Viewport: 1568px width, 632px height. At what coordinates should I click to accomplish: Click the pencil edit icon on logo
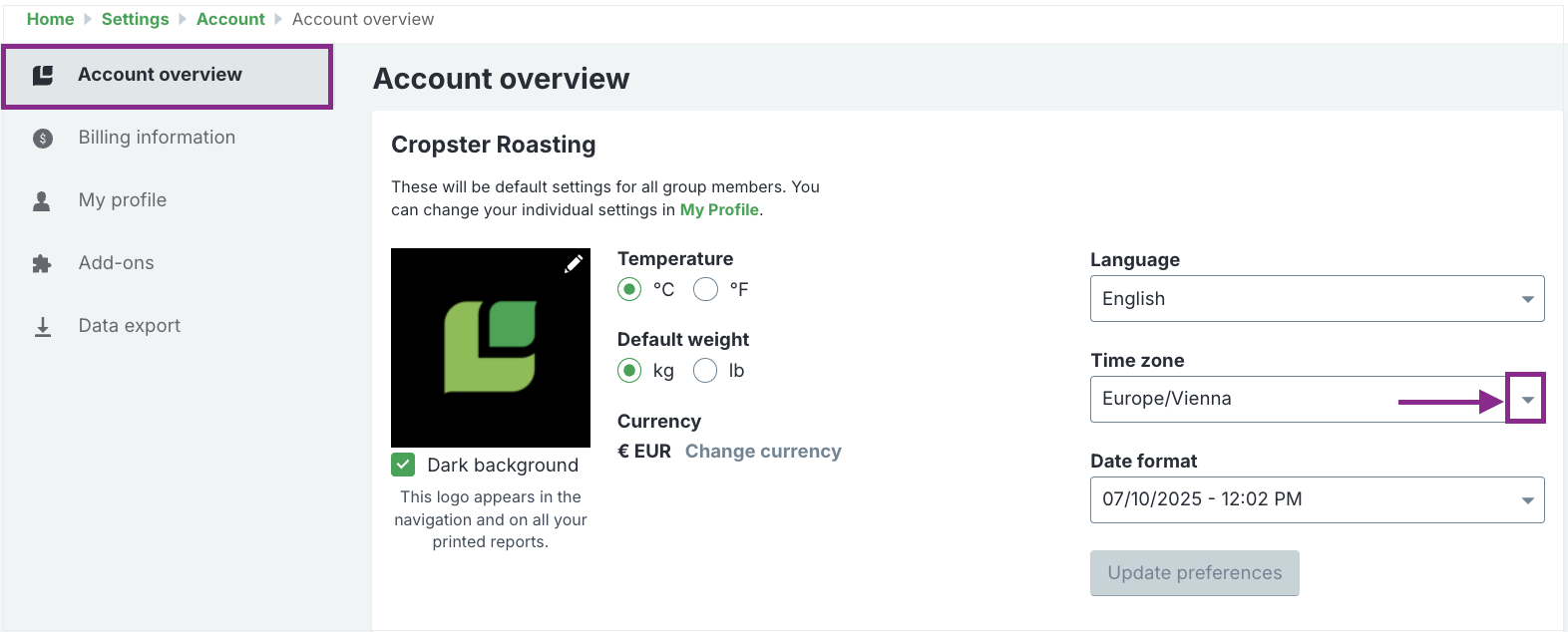(574, 264)
